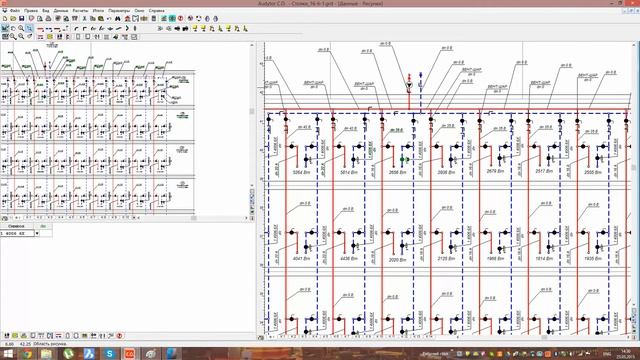Open the Итоги menu
The height and width of the screenshot is (360, 640).
point(98,11)
